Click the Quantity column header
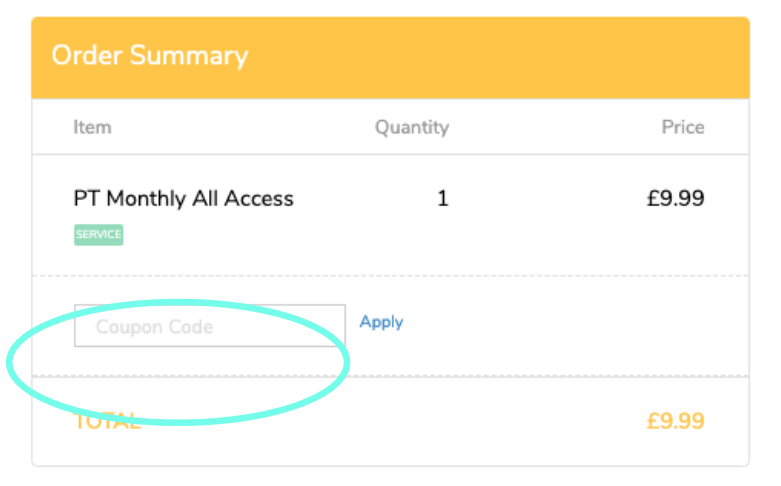The height and width of the screenshot is (486, 781). pos(411,128)
